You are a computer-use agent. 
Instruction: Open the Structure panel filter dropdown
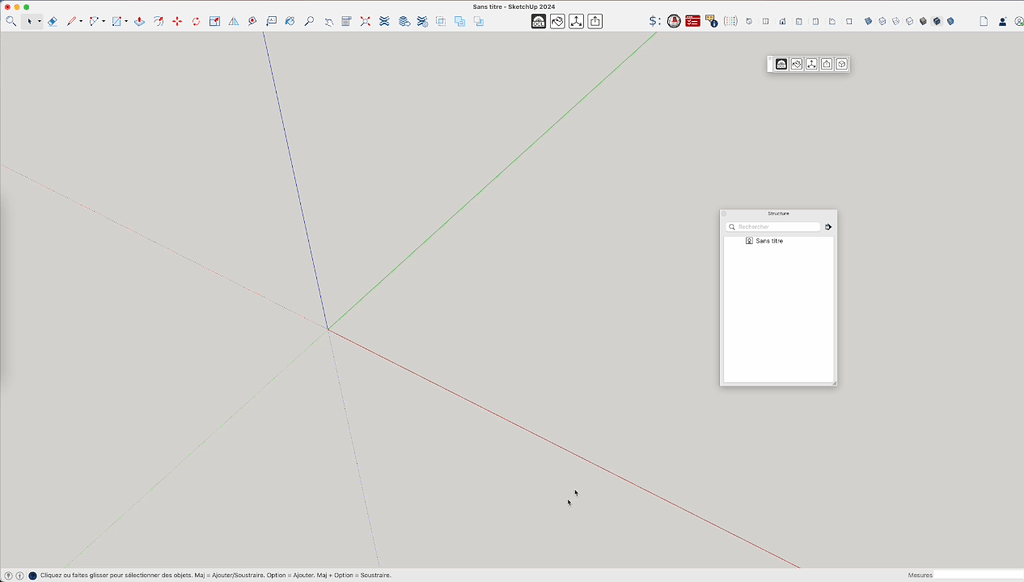(x=828, y=227)
